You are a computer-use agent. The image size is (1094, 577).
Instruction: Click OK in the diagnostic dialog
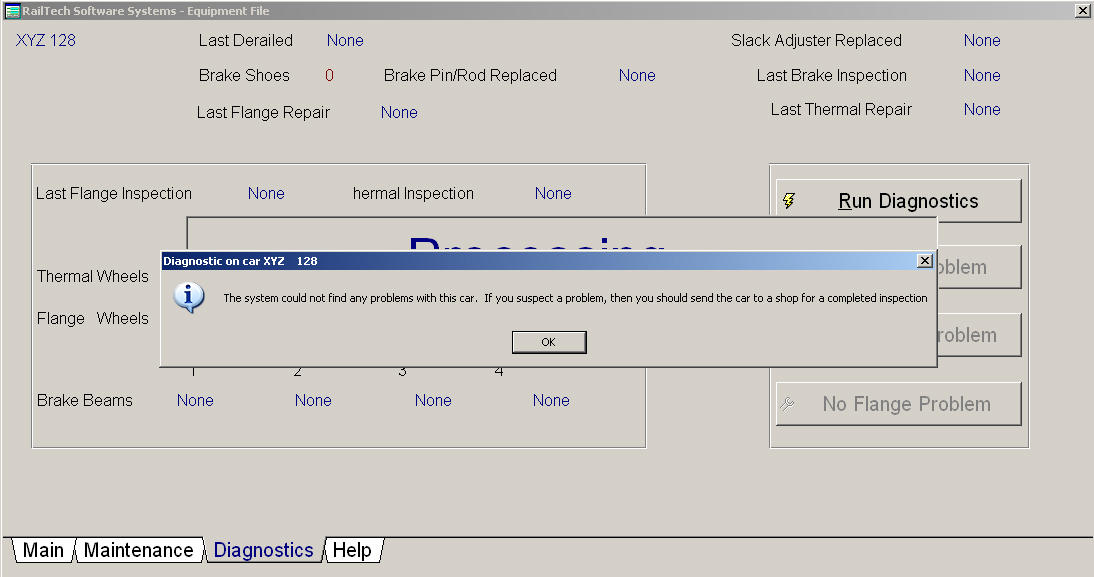coord(549,342)
